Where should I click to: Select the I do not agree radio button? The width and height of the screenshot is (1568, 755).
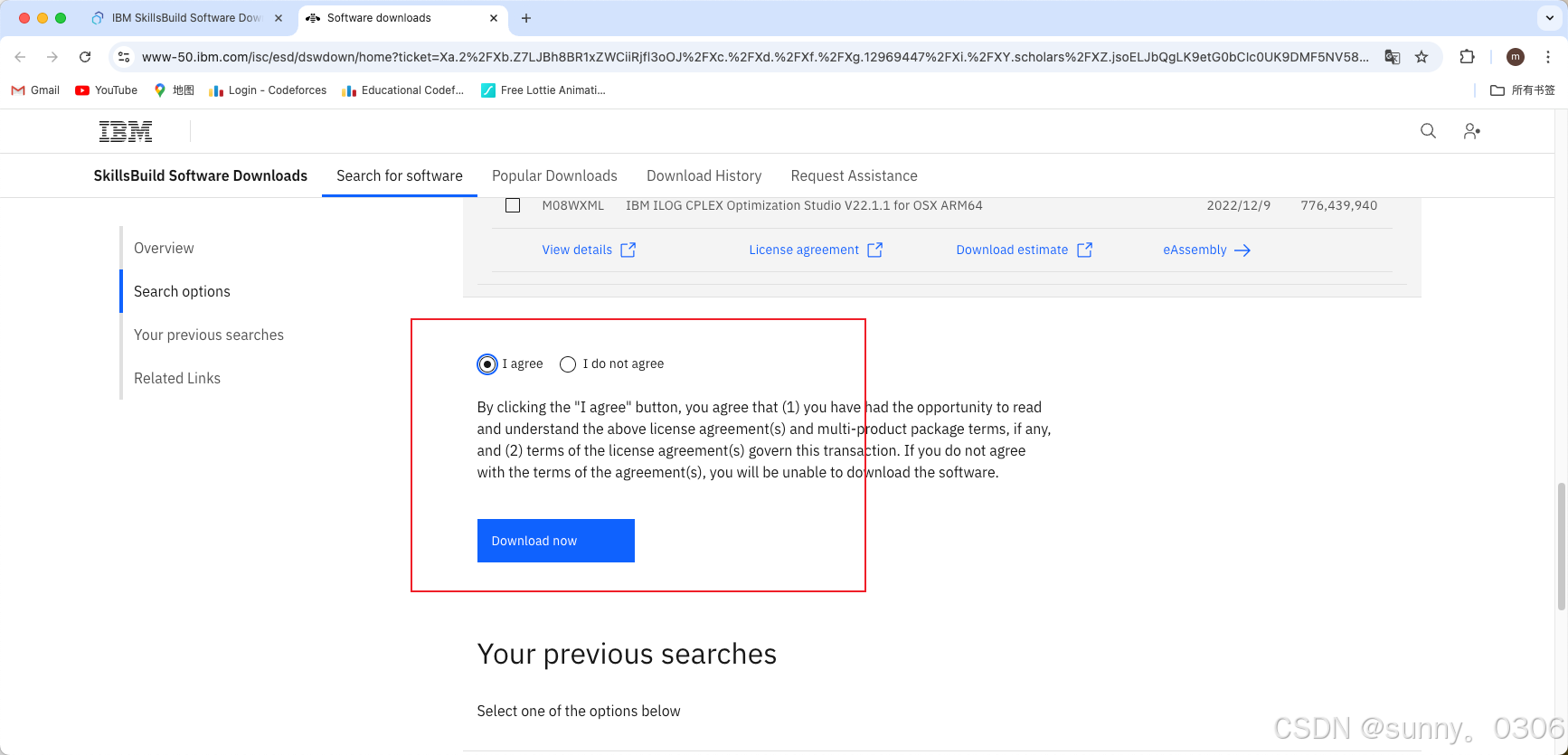click(x=568, y=364)
